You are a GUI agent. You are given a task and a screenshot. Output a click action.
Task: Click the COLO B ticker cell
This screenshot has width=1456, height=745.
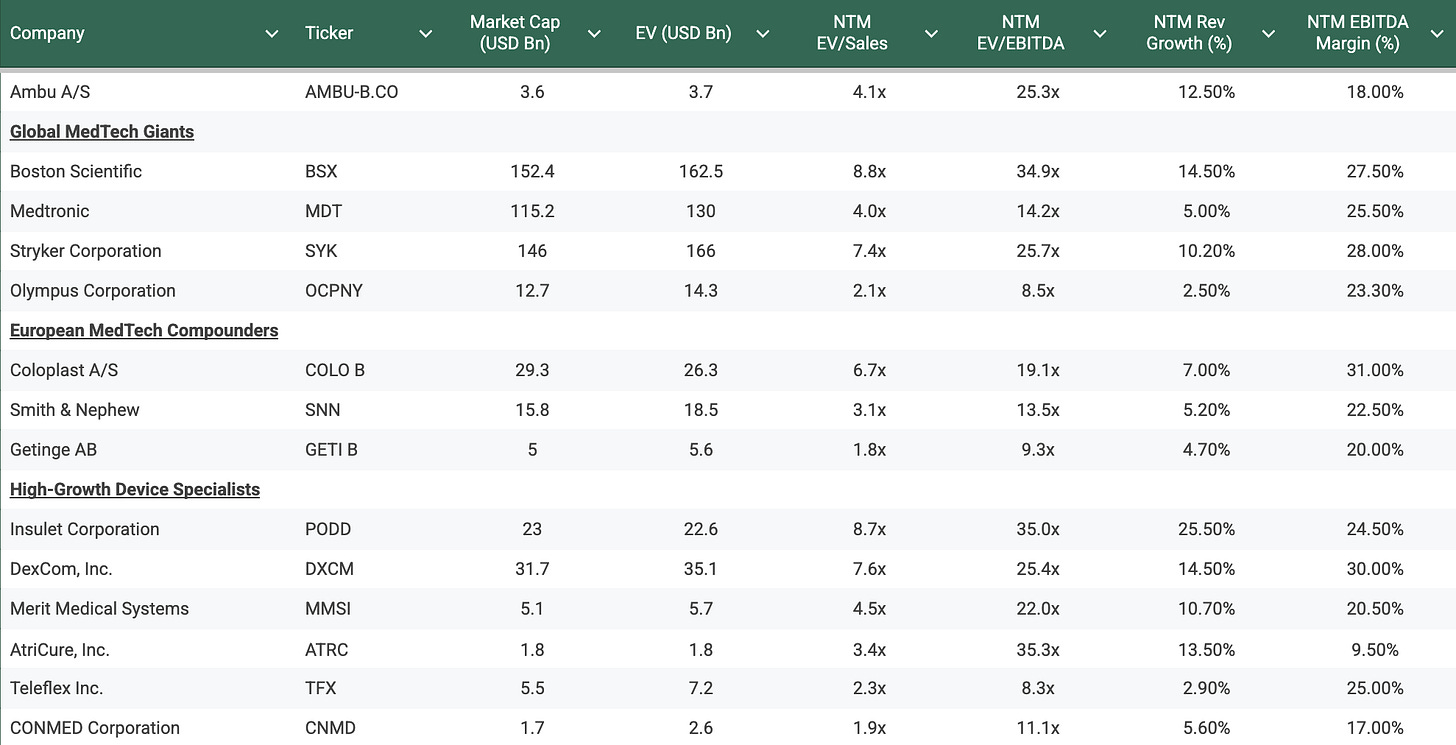point(335,370)
